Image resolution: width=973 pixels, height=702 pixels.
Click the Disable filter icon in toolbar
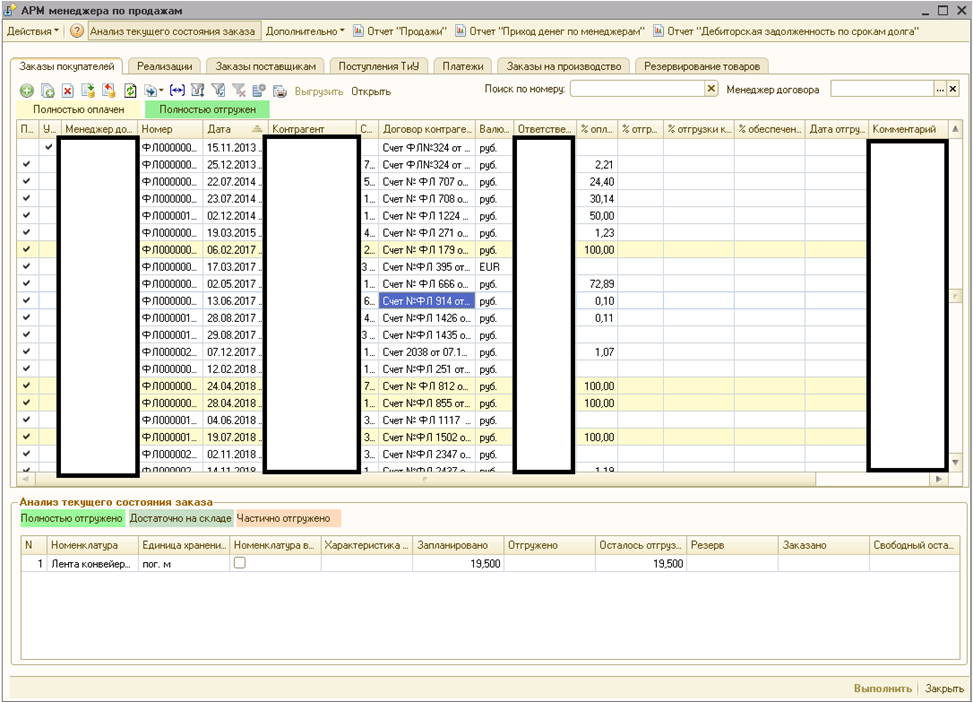[238, 91]
